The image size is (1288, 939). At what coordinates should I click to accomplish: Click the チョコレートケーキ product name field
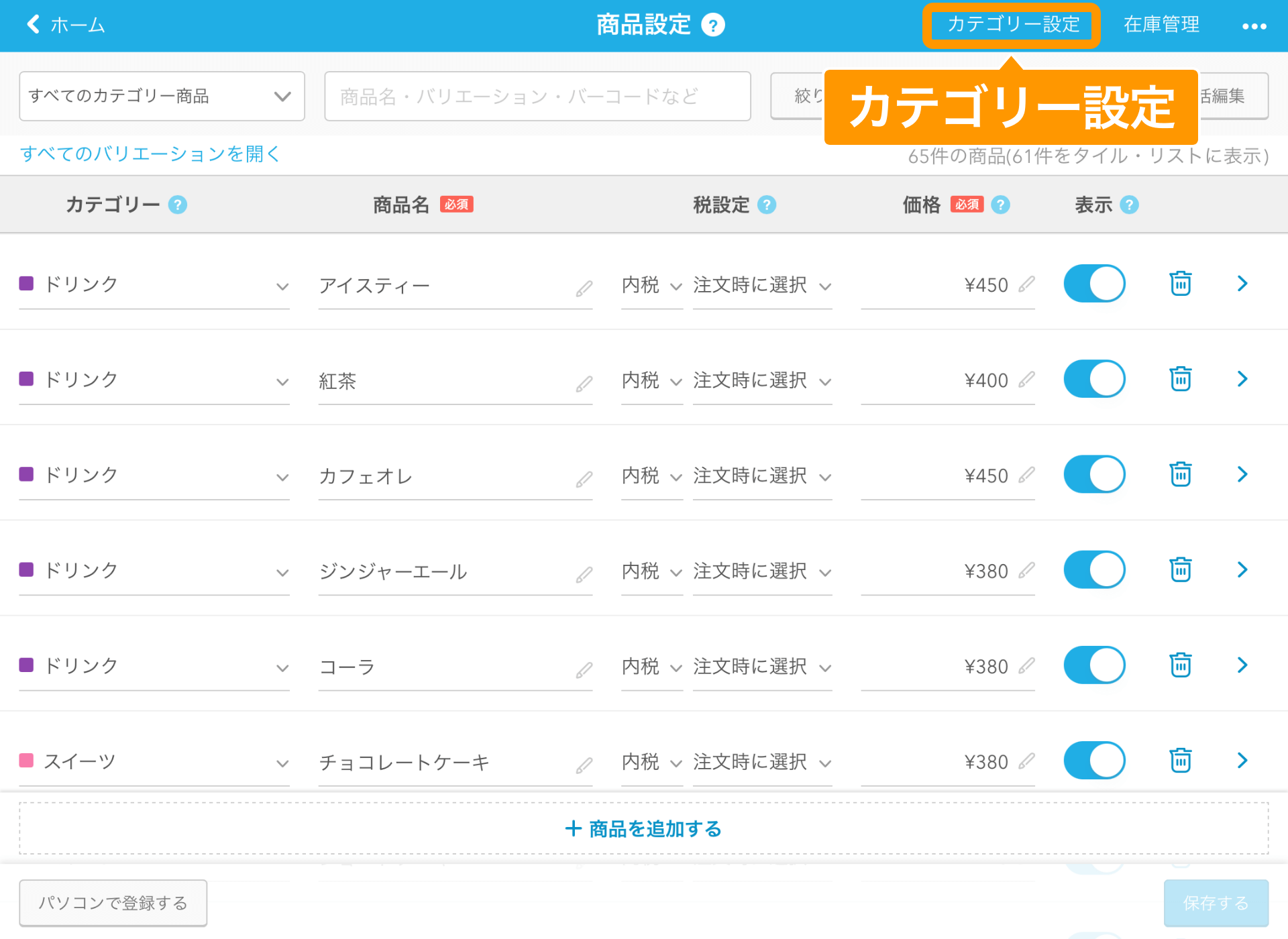pyautogui.click(x=455, y=761)
